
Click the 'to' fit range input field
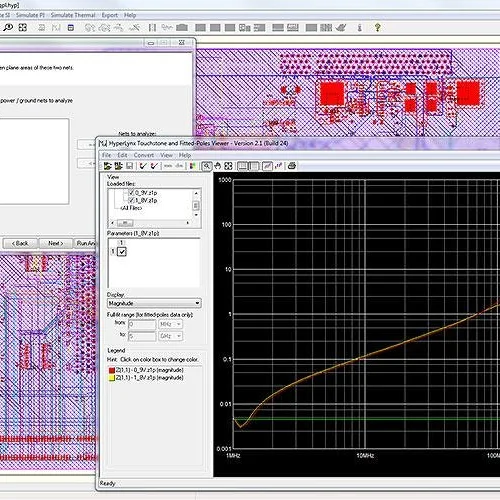142,336
